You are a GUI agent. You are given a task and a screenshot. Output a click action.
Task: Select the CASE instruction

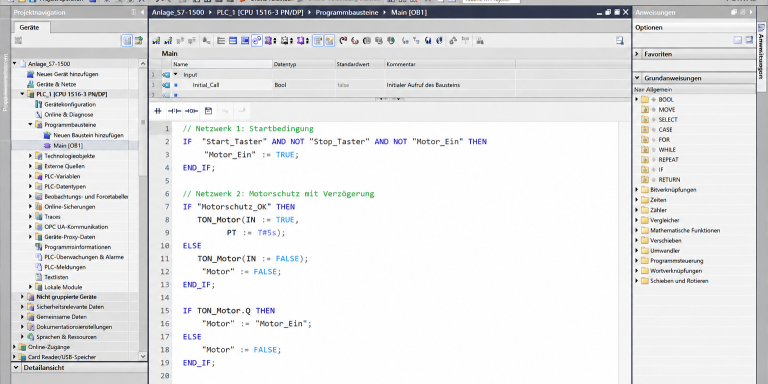coord(665,130)
